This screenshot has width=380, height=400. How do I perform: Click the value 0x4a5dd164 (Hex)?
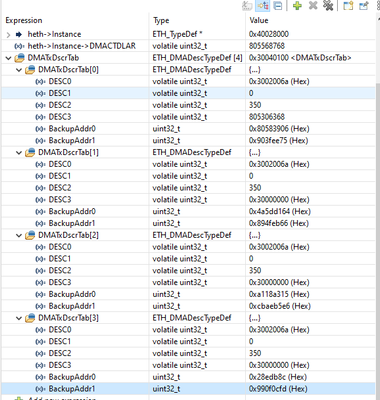point(280,212)
